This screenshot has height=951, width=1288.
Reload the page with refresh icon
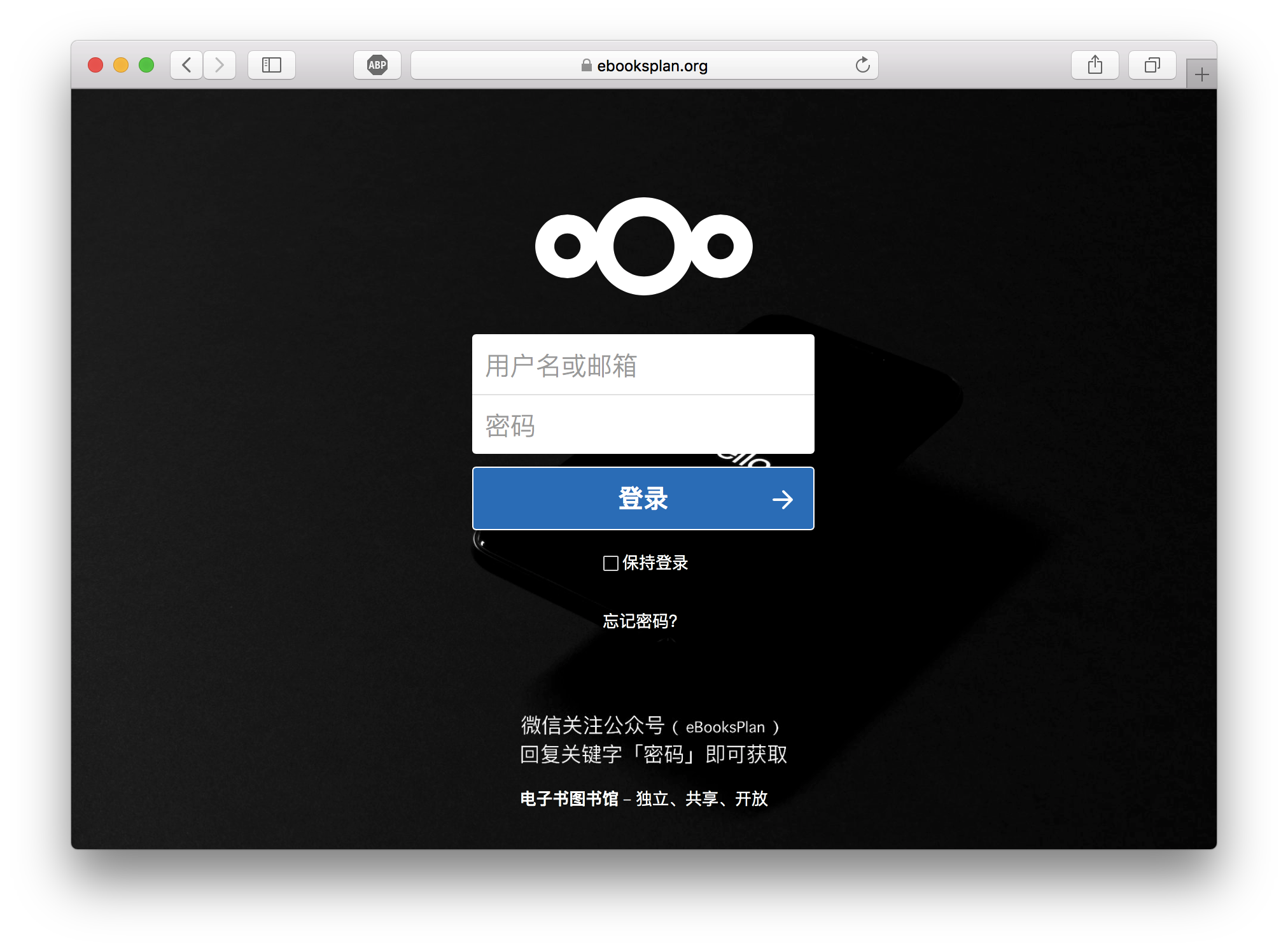[862, 65]
